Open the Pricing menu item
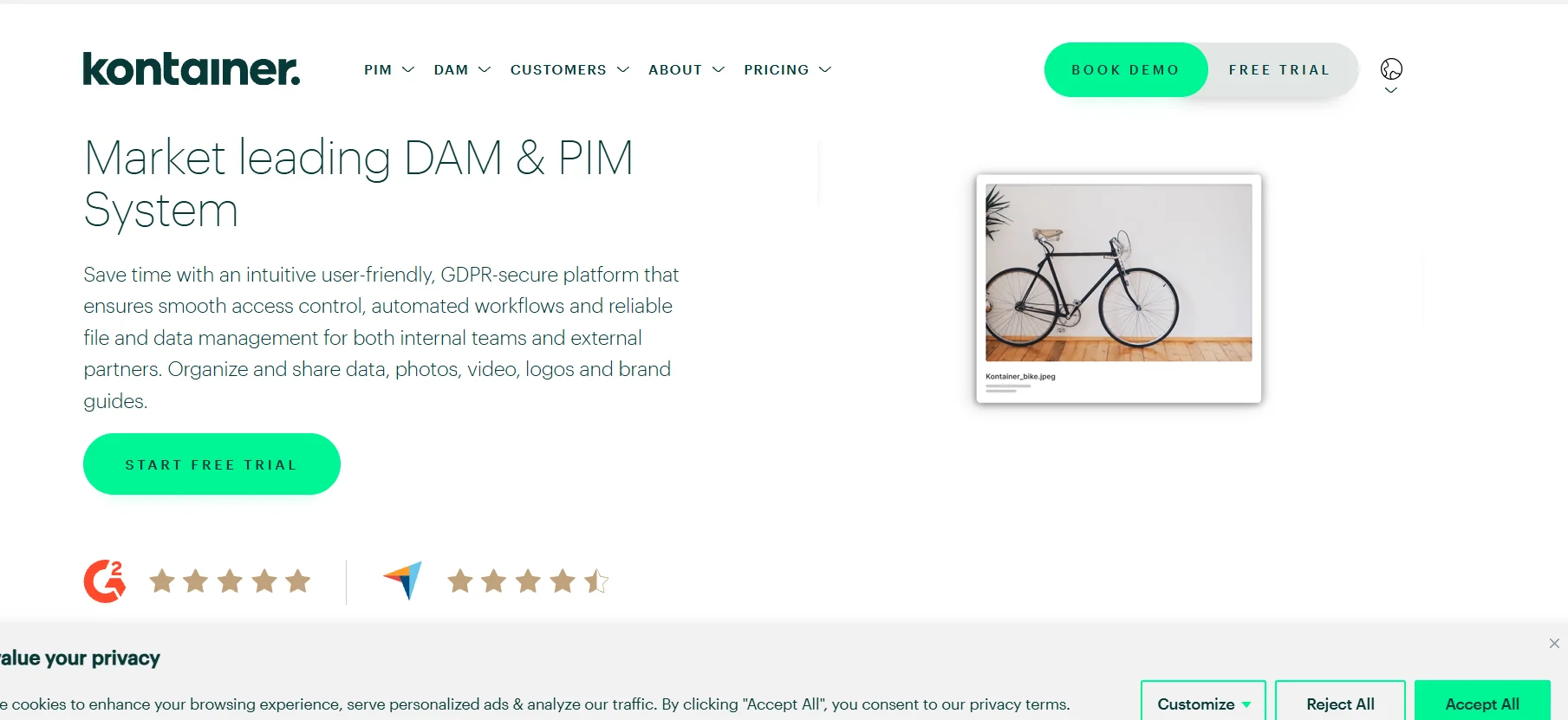 point(776,69)
